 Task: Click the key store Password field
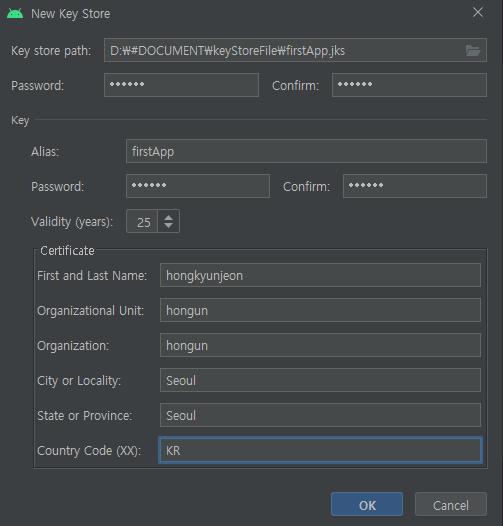(x=181, y=85)
